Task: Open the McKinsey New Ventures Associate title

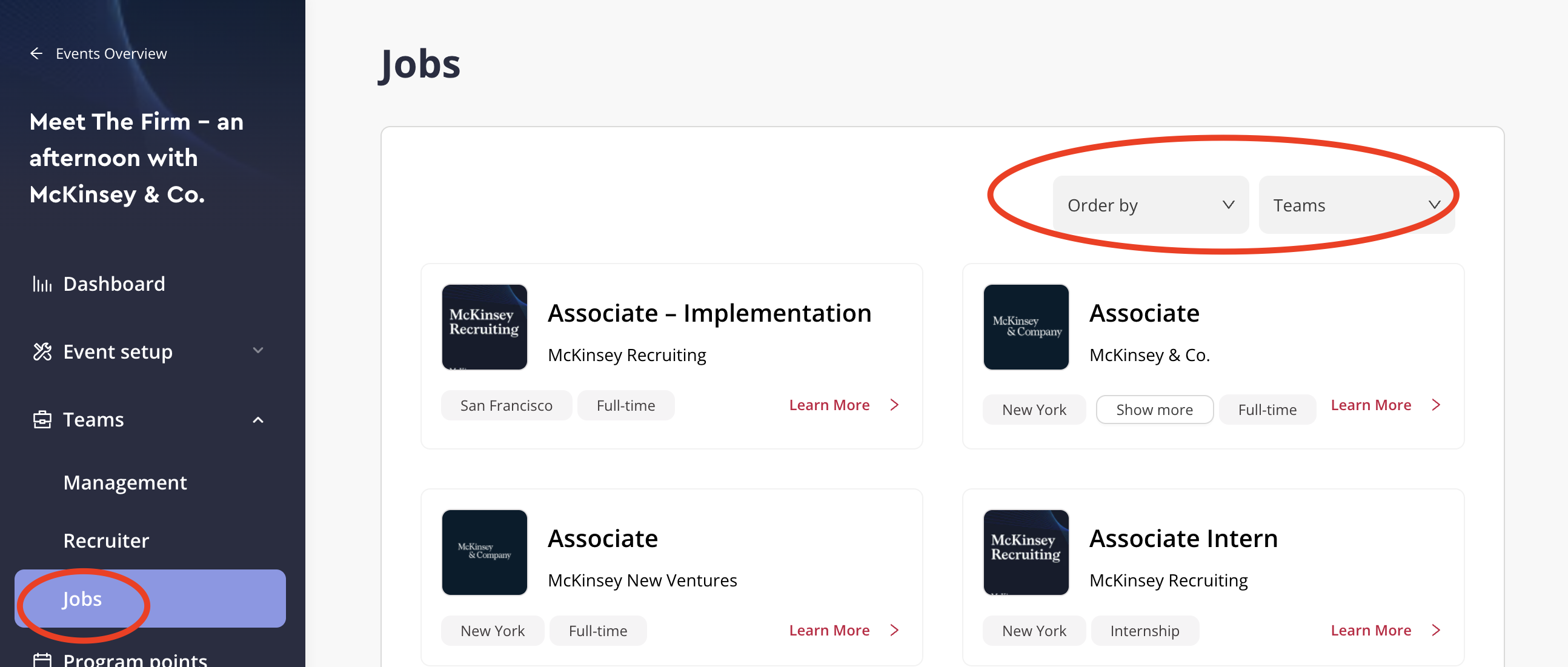Action: point(603,539)
